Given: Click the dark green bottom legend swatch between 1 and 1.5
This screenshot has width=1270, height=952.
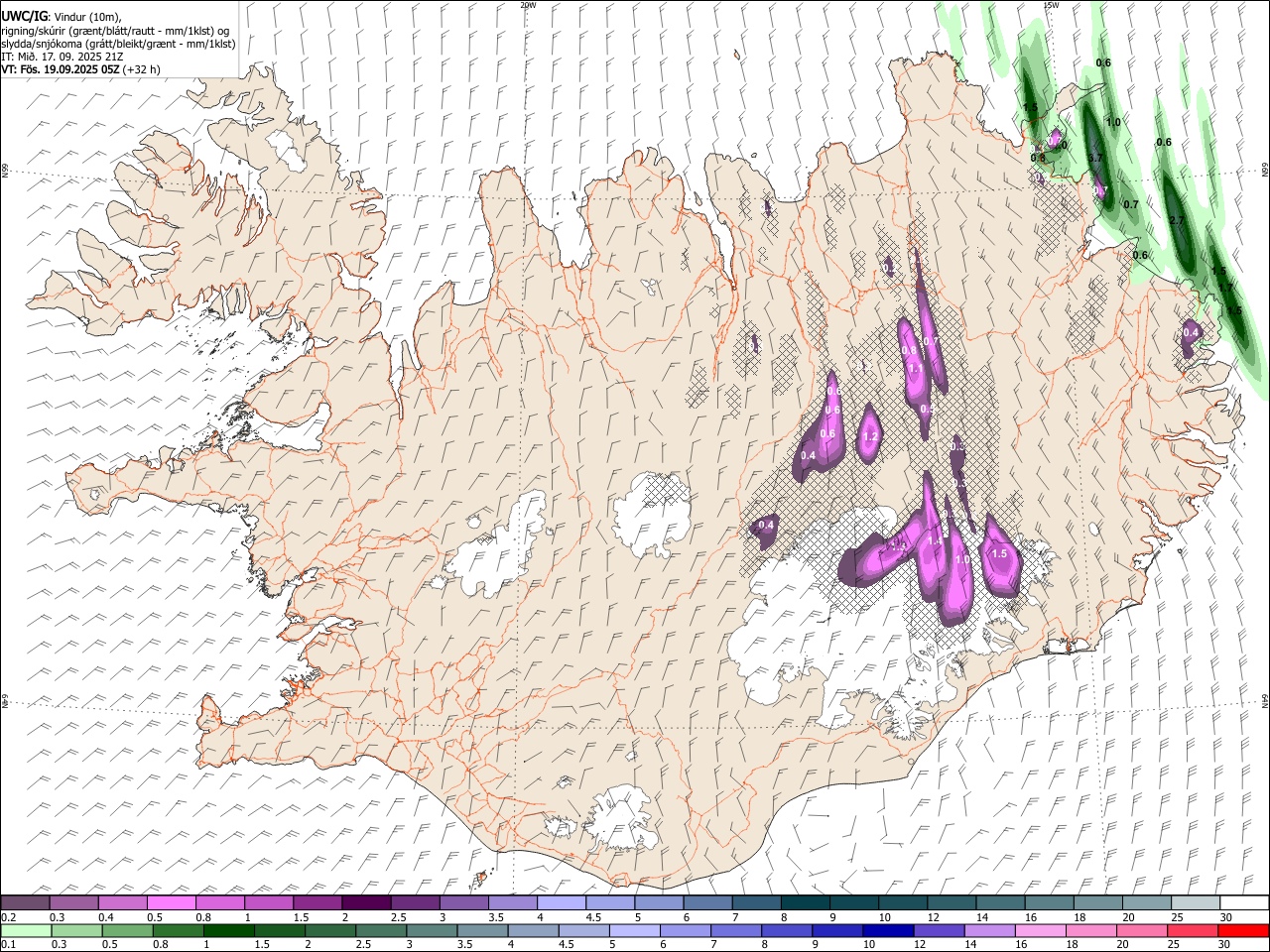Looking at the screenshot, I should 229,930.
